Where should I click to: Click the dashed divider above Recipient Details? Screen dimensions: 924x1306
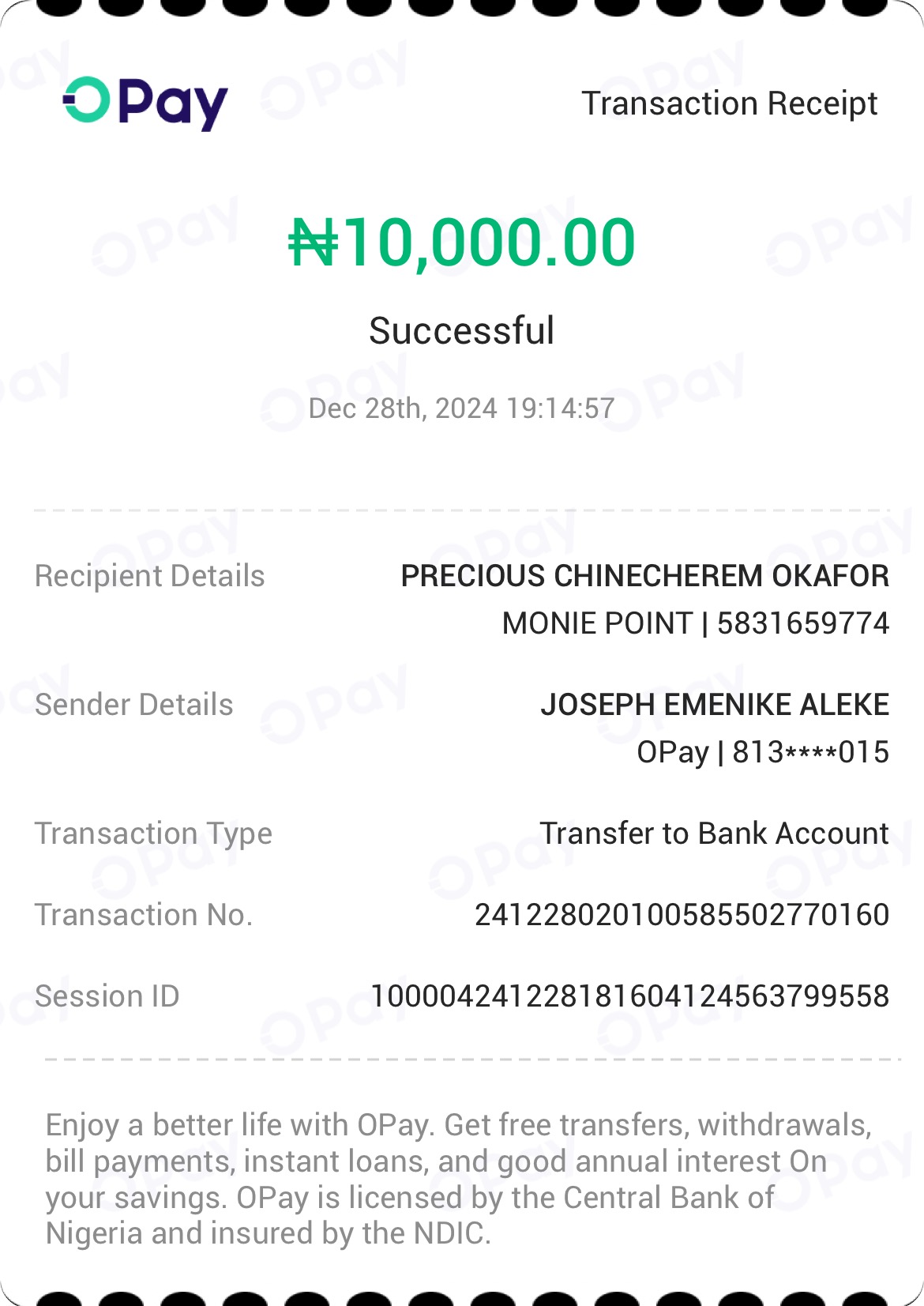(x=461, y=510)
